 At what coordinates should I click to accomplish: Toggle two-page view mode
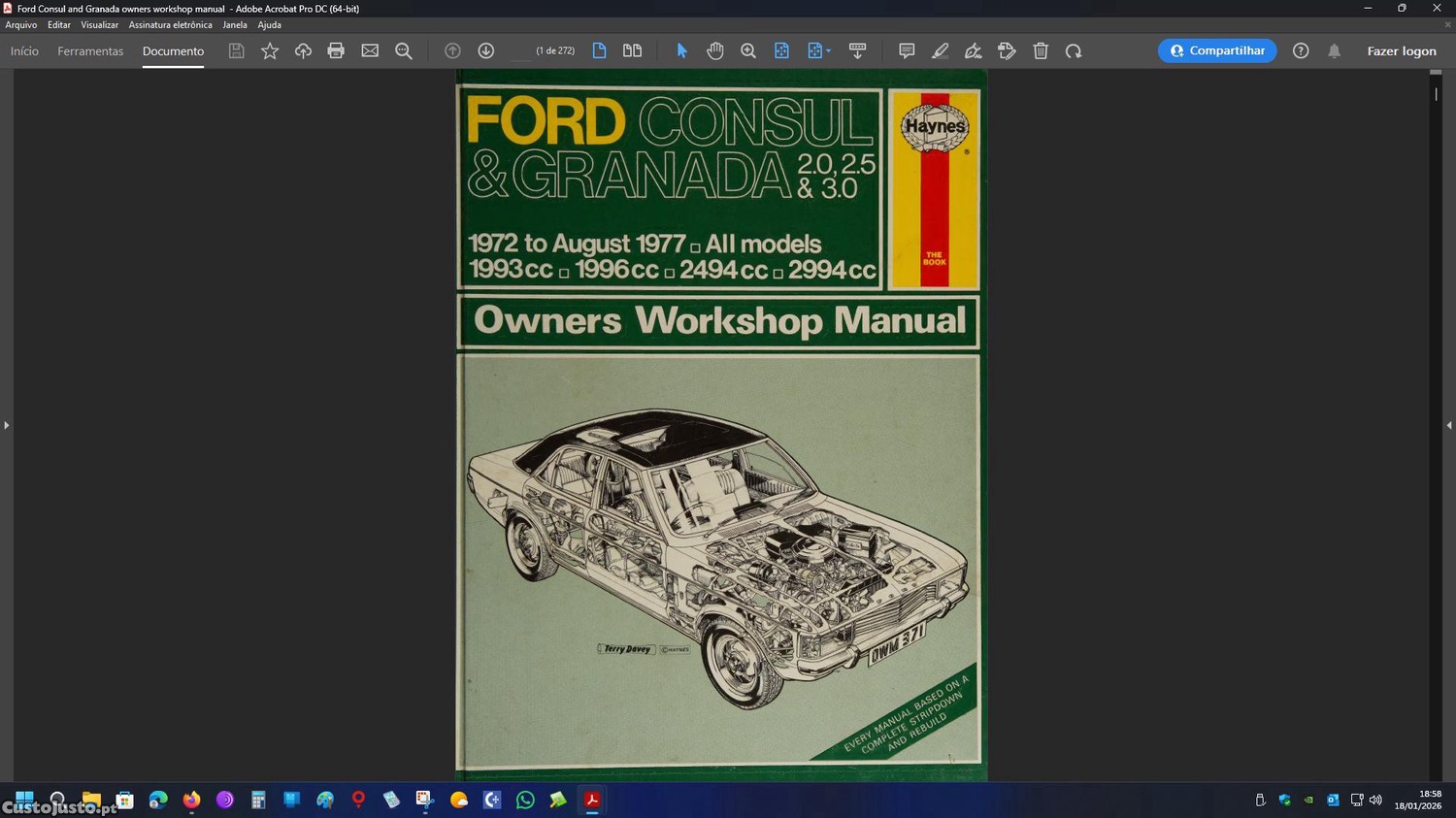(x=632, y=50)
